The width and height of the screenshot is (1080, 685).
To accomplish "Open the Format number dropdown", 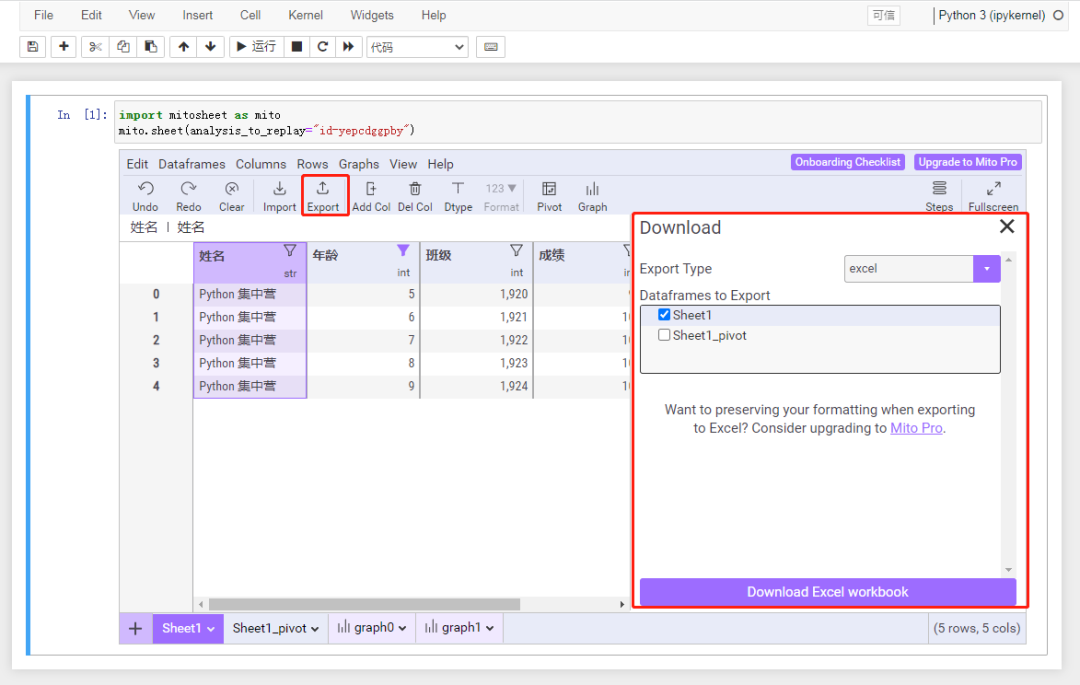I will (501, 196).
